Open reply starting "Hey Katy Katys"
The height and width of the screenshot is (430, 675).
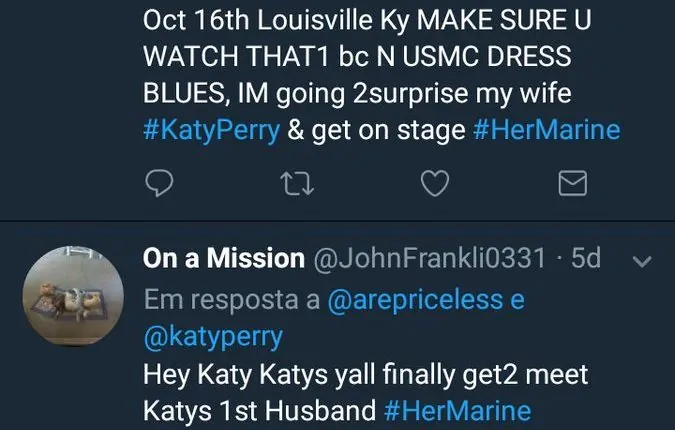[x=365, y=375]
